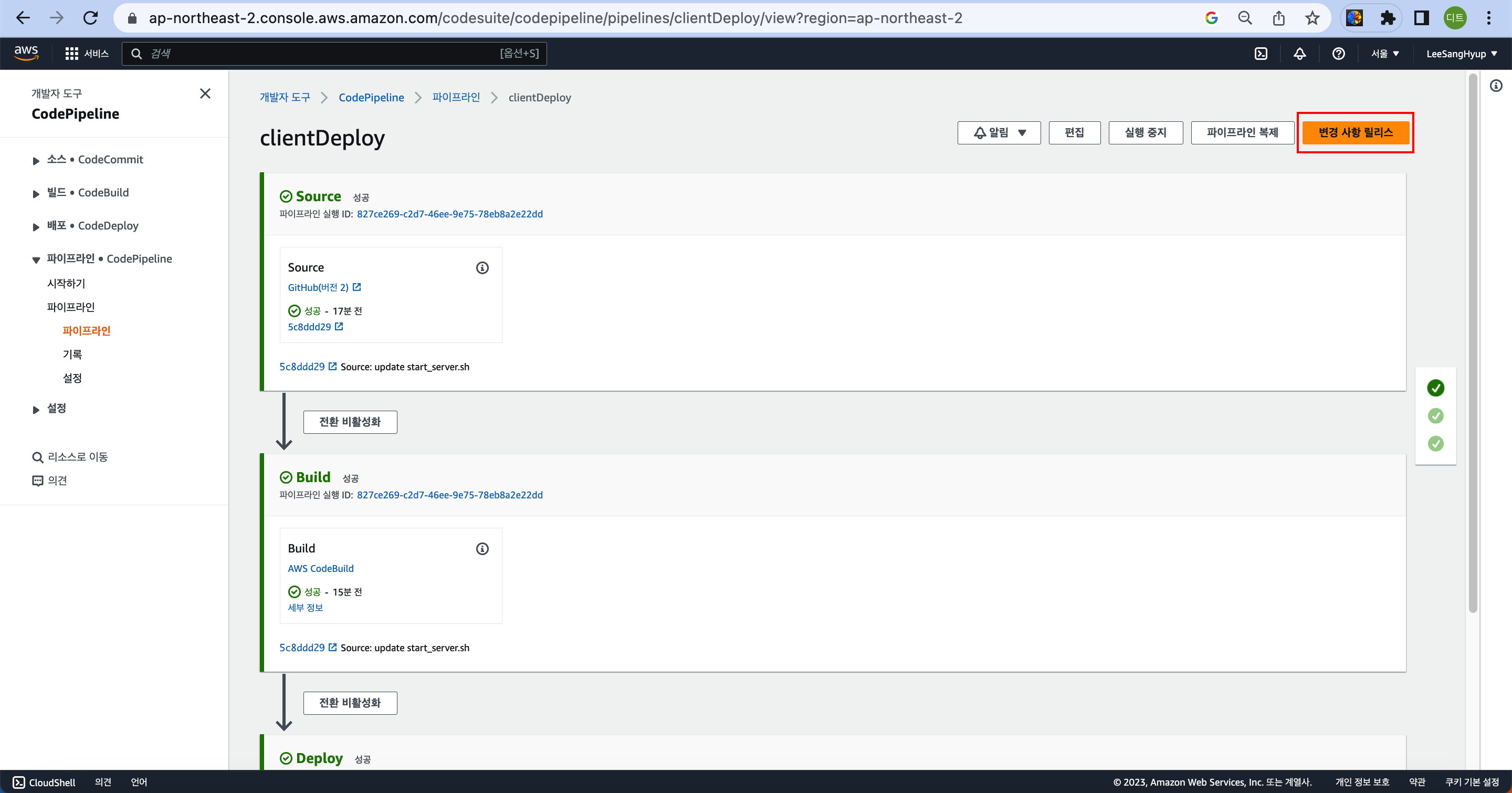Disable transition between Source and Build
This screenshot has width=1512, height=793.
[350, 422]
